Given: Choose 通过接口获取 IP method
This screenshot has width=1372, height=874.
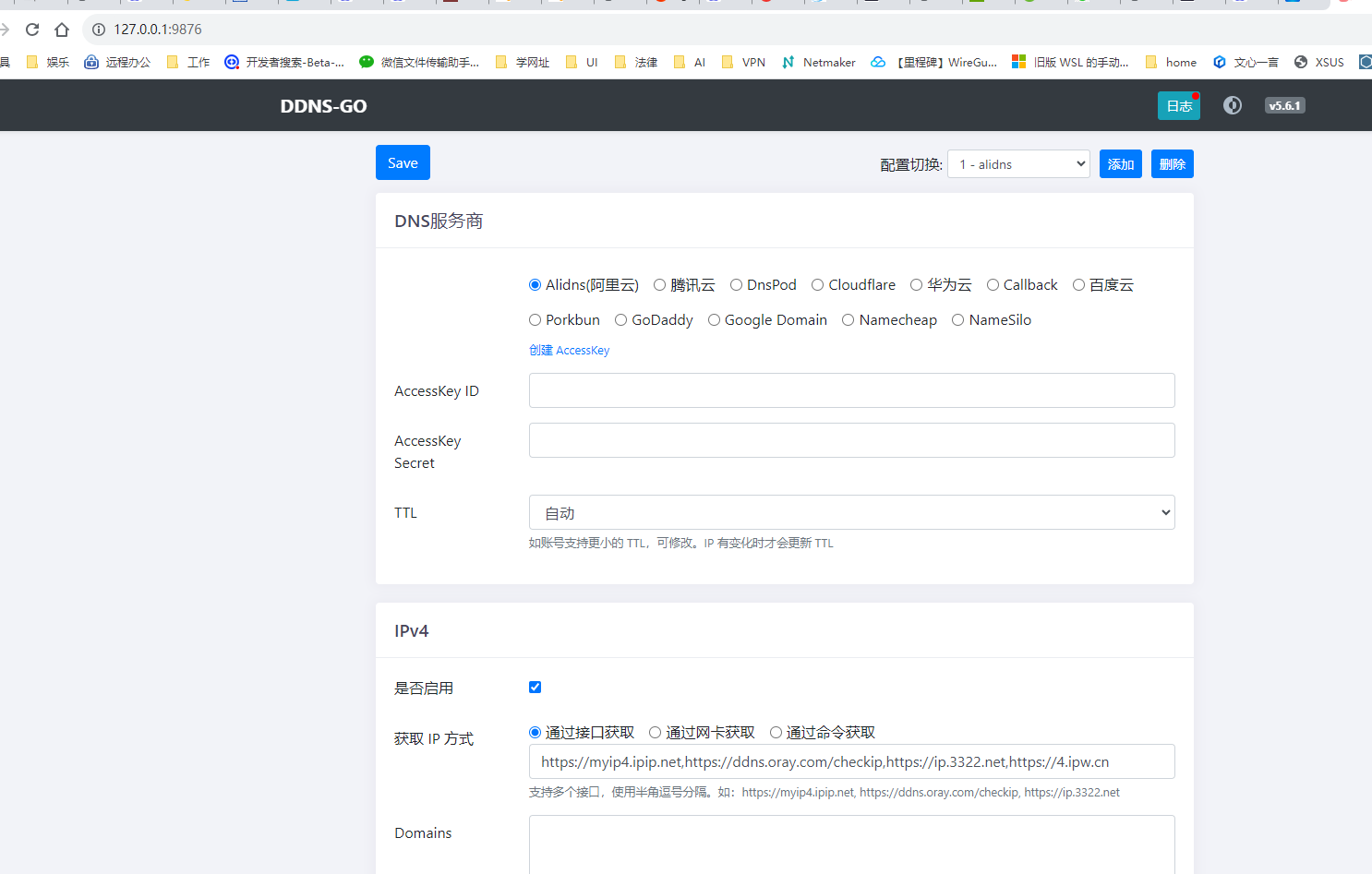Looking at the screenshot, I should [535, 733].
